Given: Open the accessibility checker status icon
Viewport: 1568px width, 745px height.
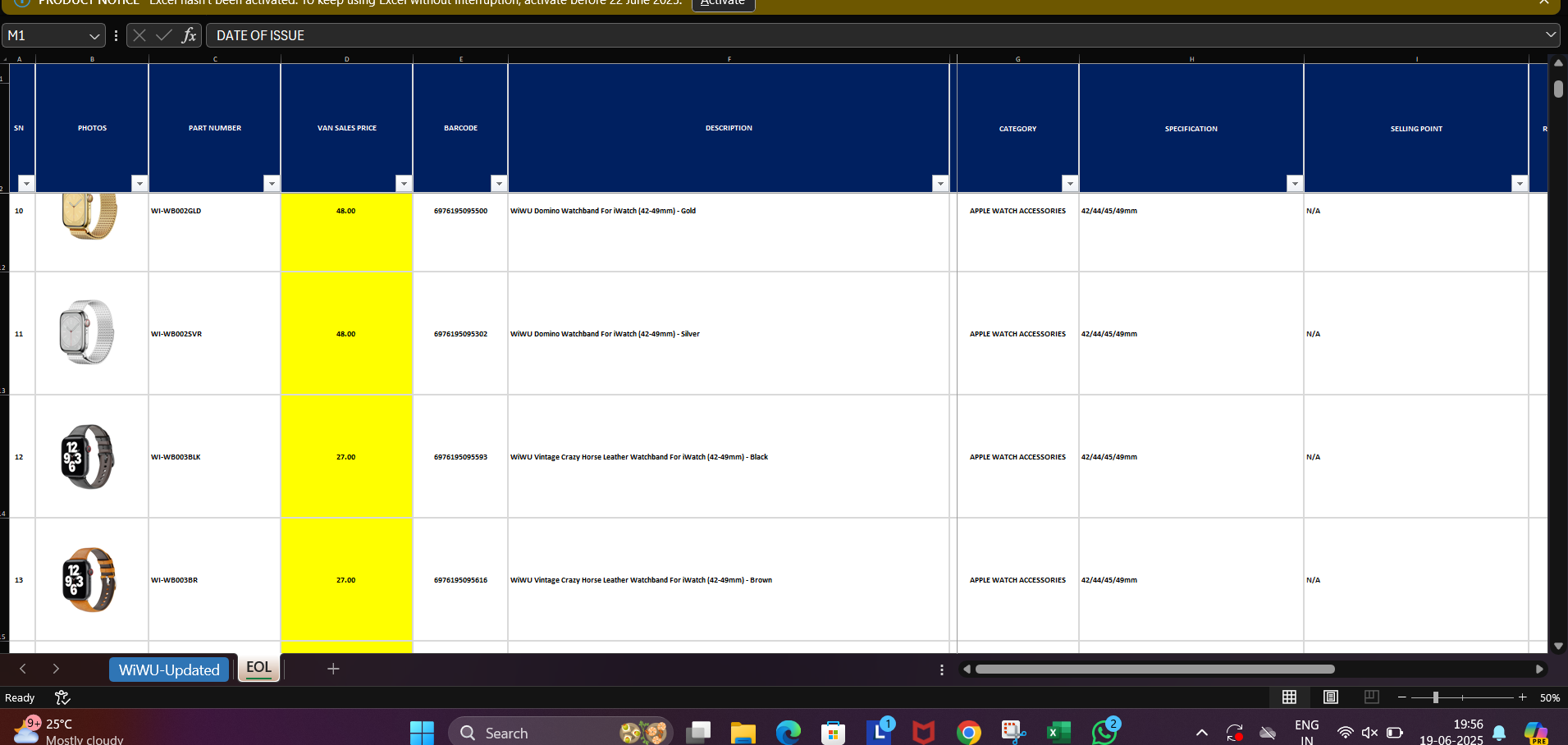Looking at the screenshot, I should (x=62, y=697).
